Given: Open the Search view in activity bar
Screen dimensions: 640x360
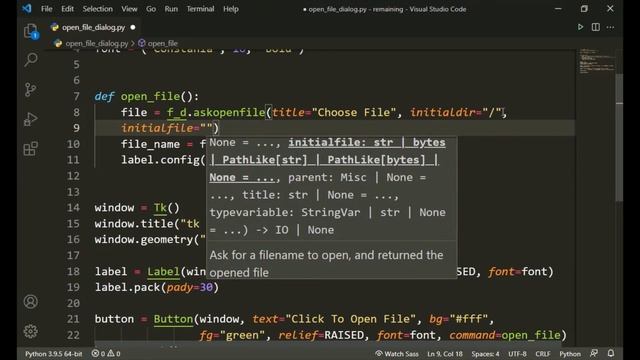Looking at the screenshot, I should click(31, 60).
